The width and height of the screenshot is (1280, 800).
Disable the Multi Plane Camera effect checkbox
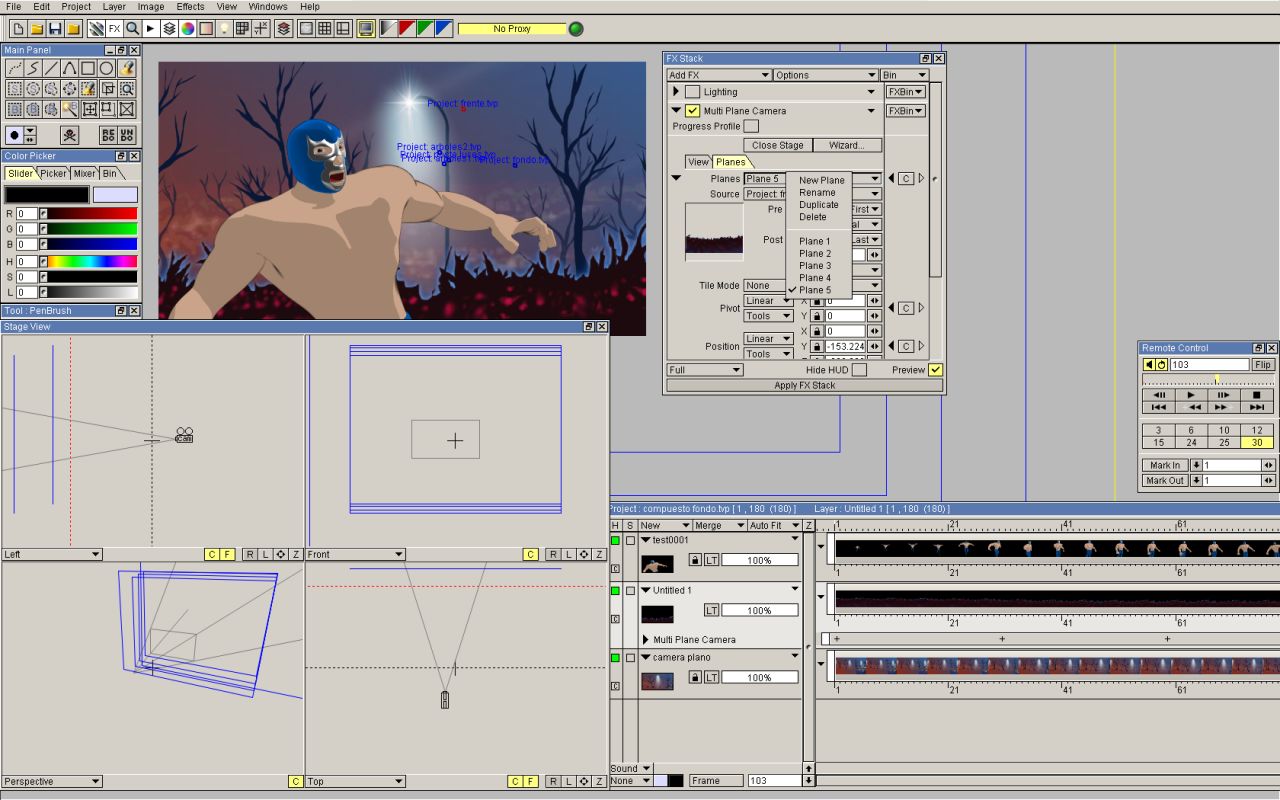692,111
